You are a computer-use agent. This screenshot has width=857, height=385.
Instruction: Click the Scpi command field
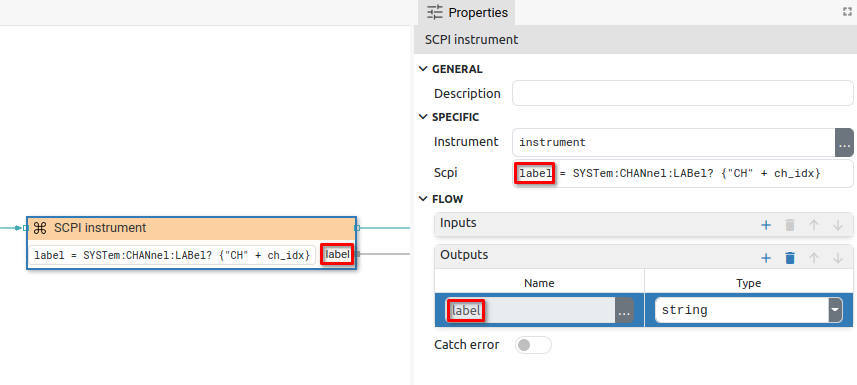[x=682, y=173]
